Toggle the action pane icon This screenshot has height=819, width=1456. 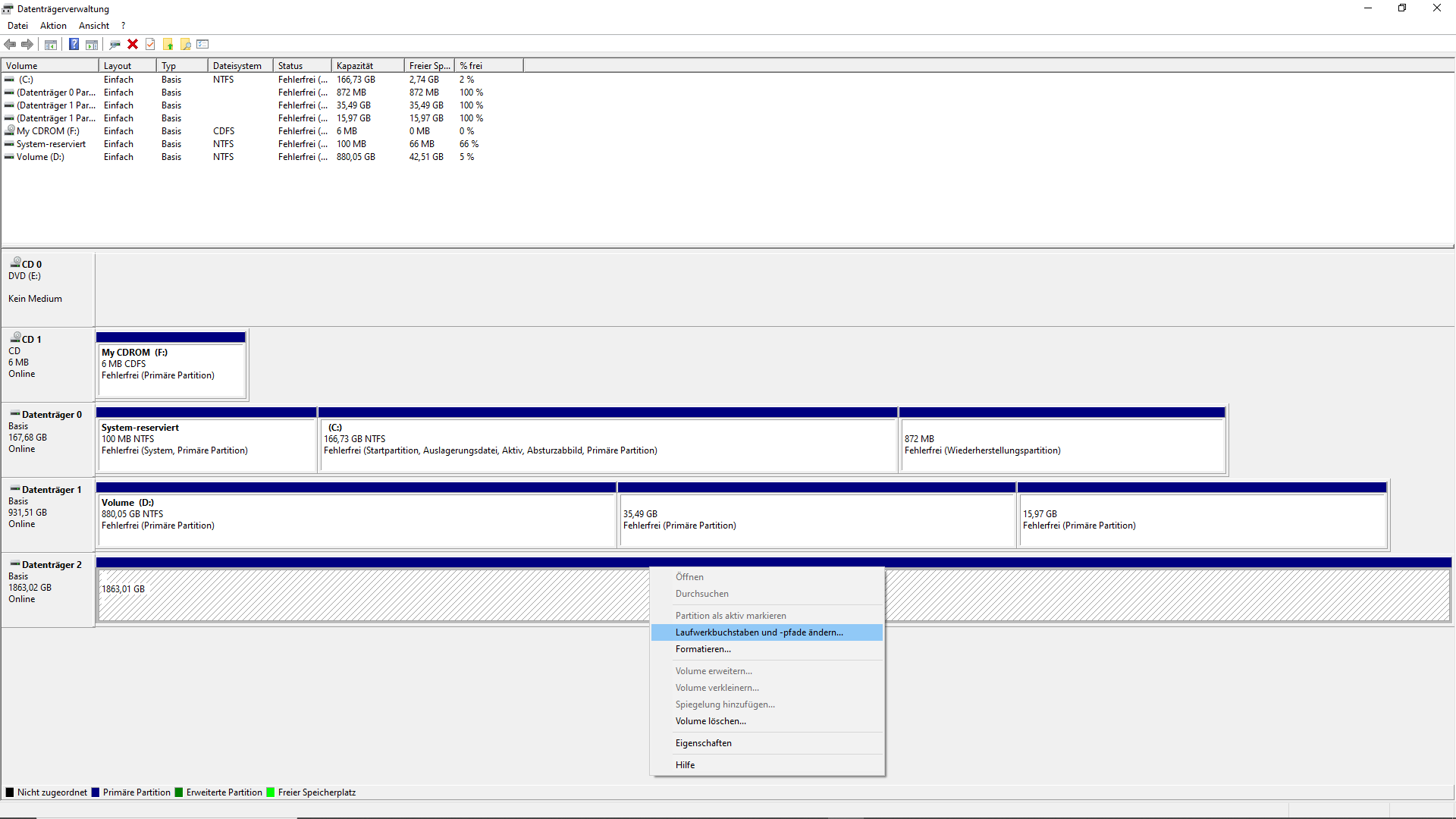click(92, 44)
